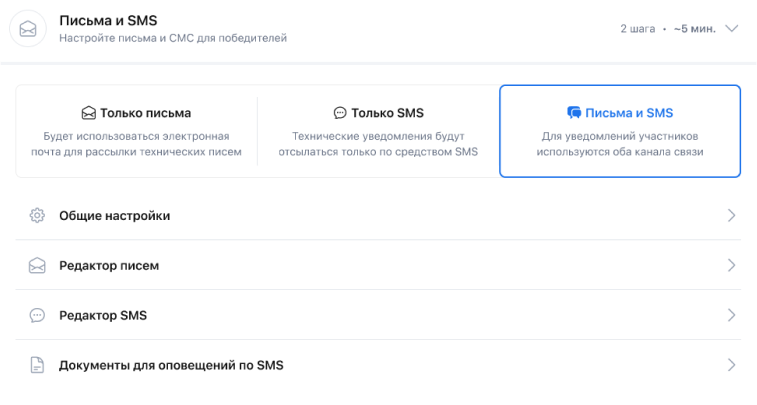Click the envelope icon next to Редактор писем
The image size is (757, 405).
(37, 265)
